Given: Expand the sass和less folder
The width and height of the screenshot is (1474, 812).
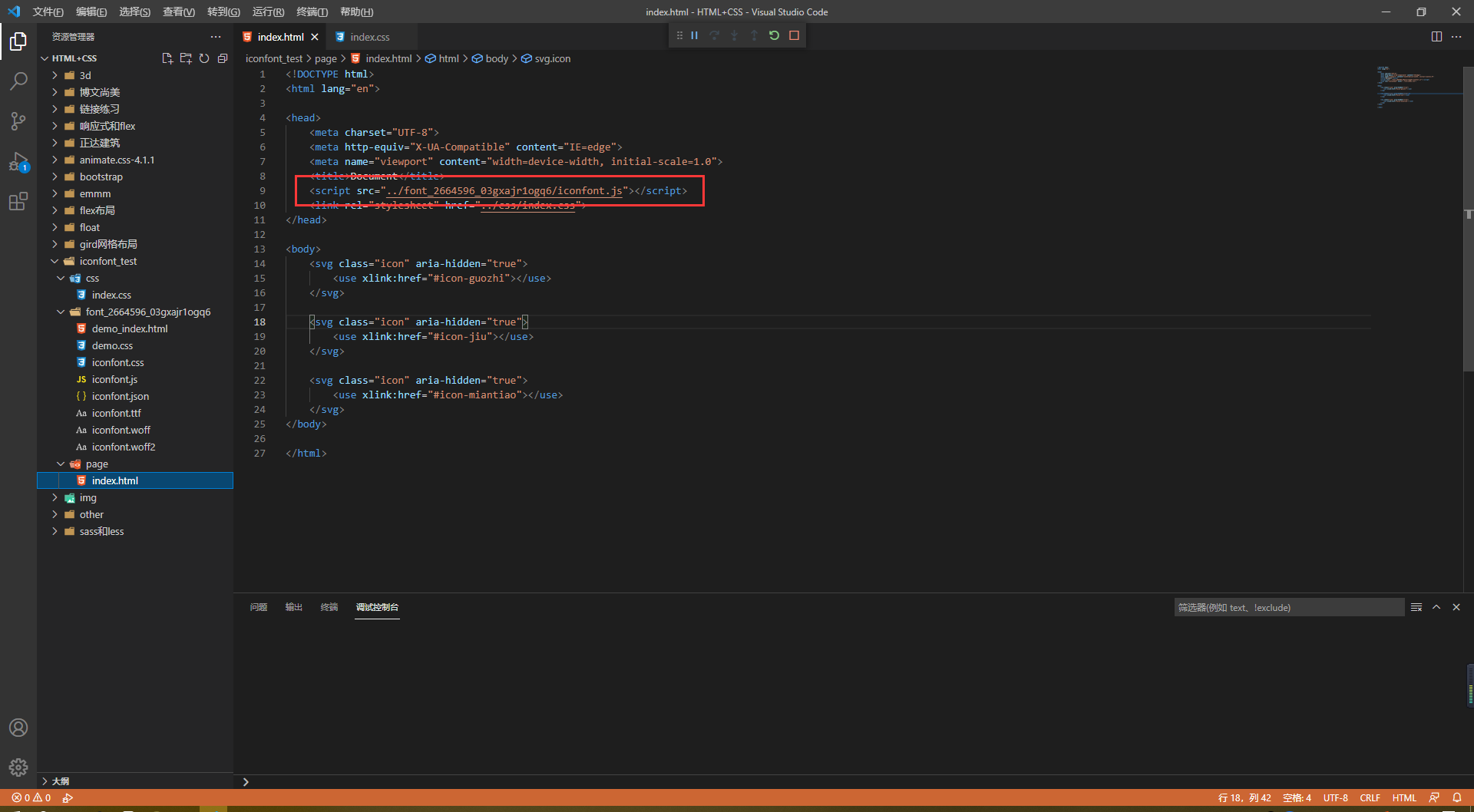Looking at the screenshot, I should 55,531.
